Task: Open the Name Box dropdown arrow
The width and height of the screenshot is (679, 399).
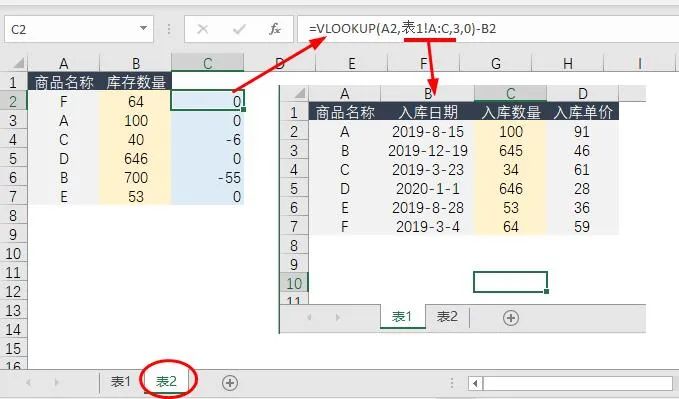Action: 143,29
